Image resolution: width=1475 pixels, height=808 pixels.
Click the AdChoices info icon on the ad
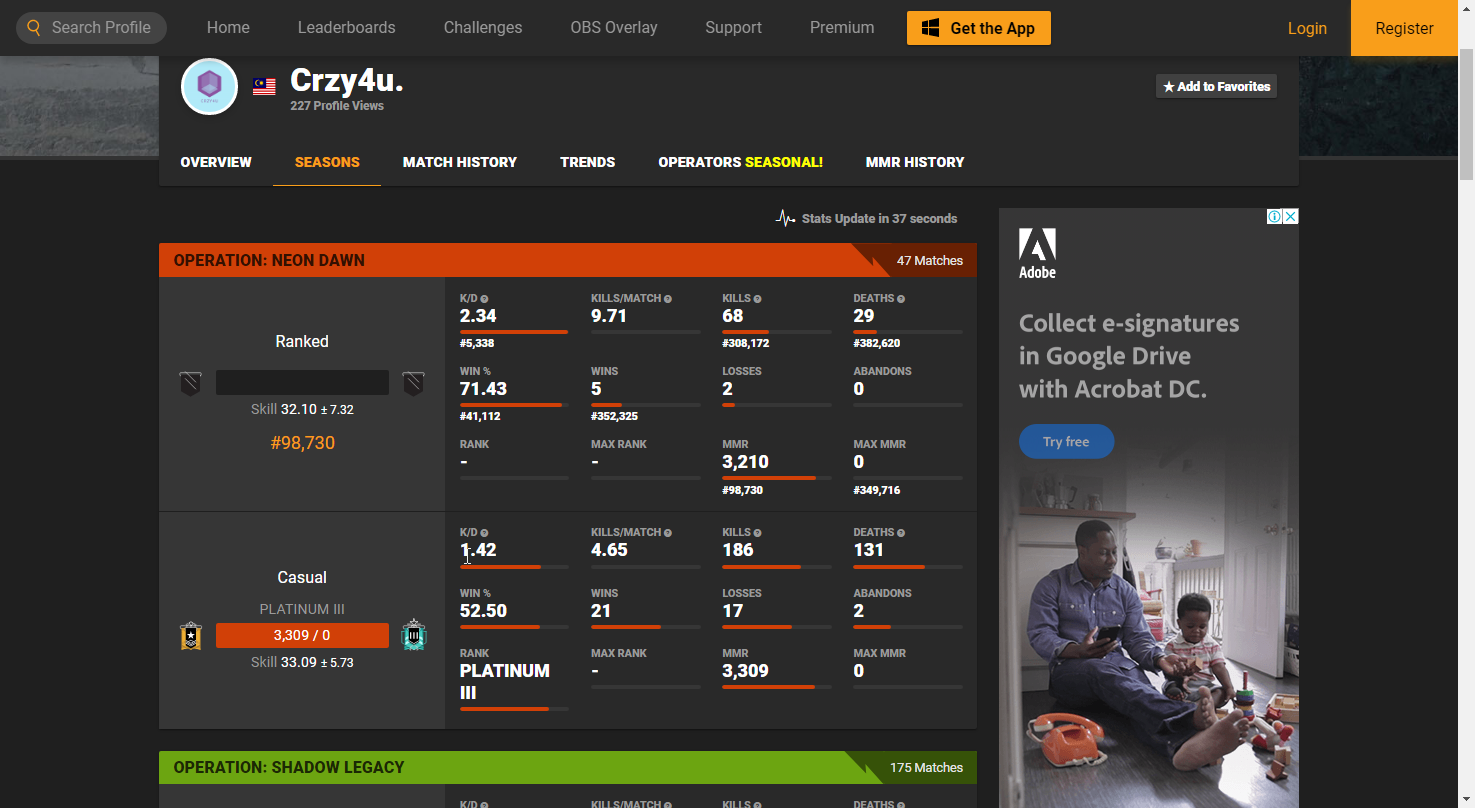tap(1275, 217)
